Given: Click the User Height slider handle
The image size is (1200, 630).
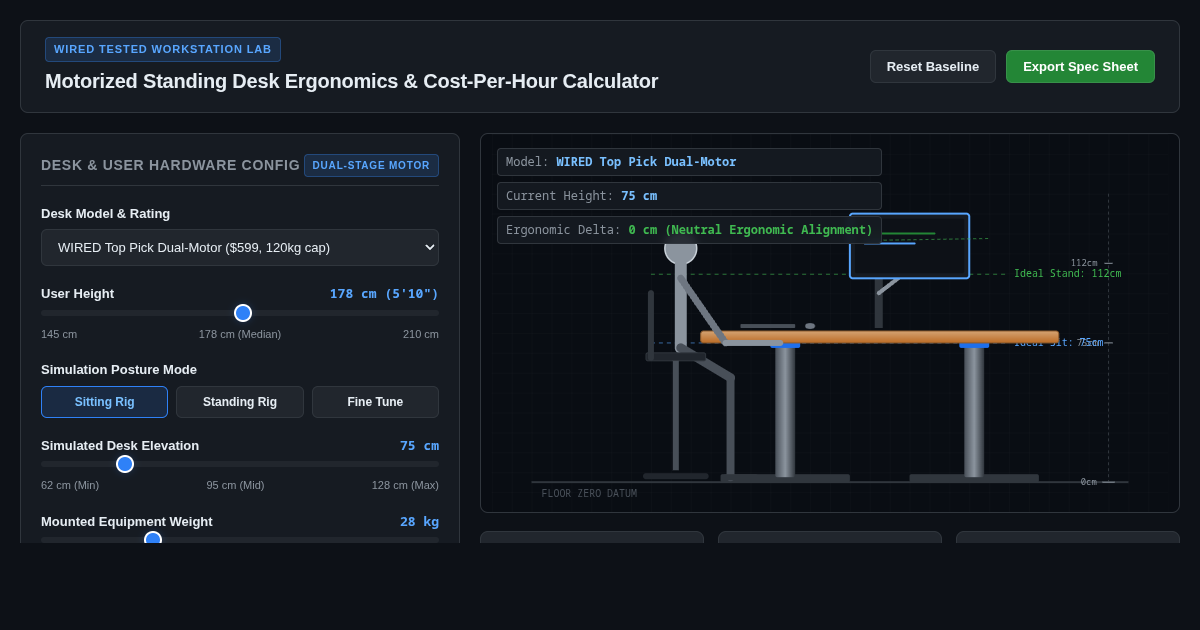Looking at the screenshot, I should (243, 313).
